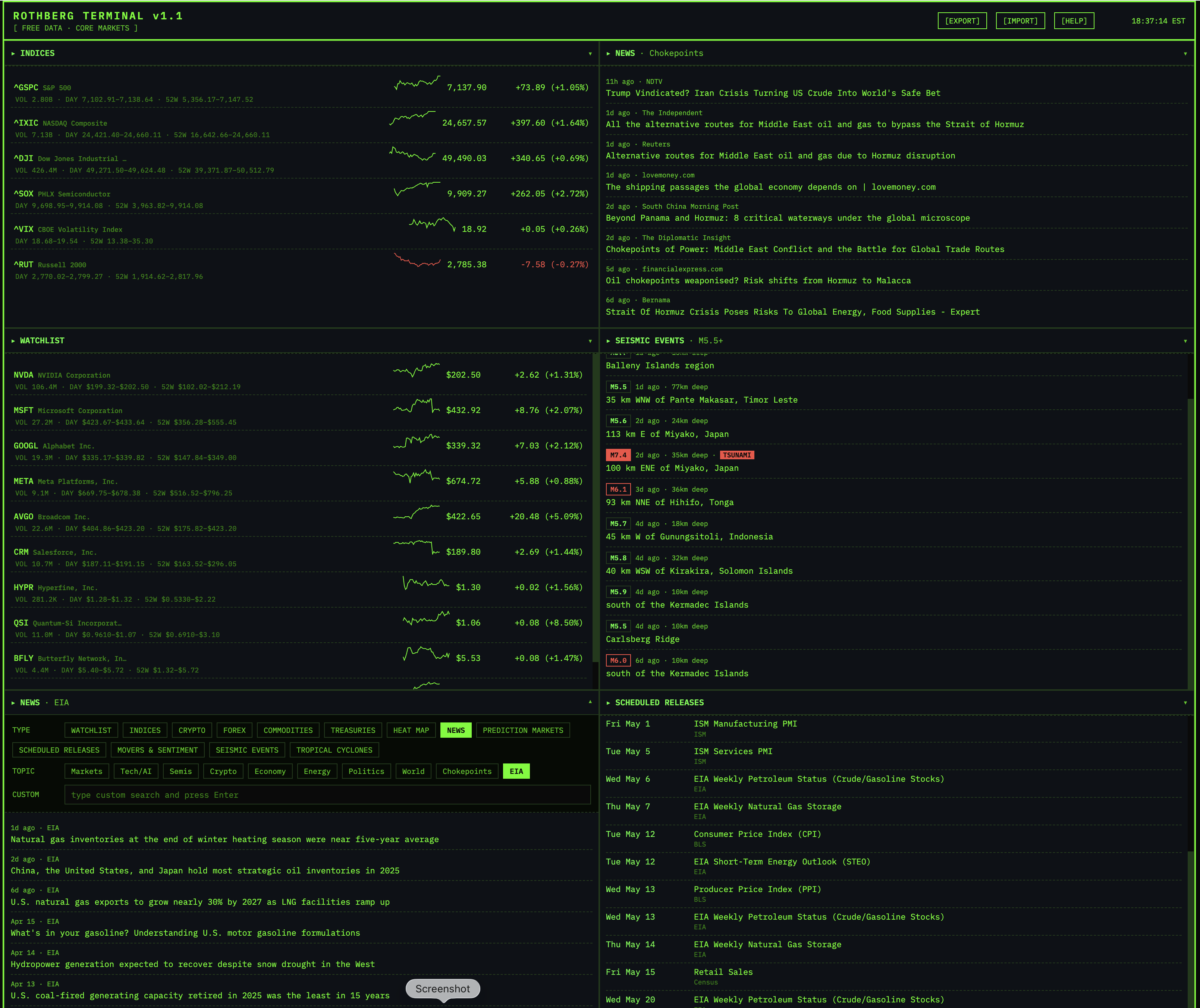Select the highlighted EIA topic chip

(516, 771)
